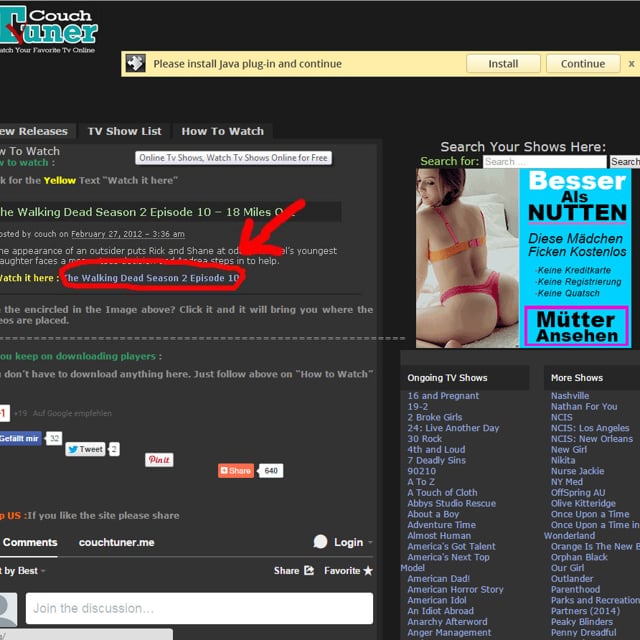The image size is (640, 640).
Task: Open the Nashville show link
Action: pos(570,396)
